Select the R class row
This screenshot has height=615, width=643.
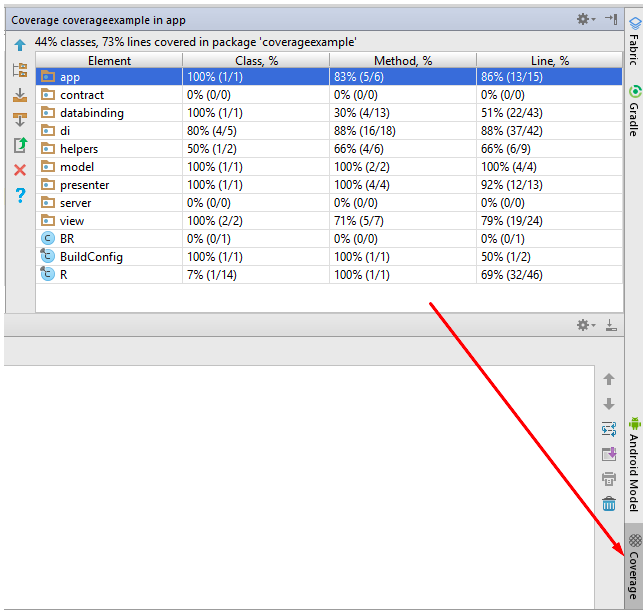329,275
